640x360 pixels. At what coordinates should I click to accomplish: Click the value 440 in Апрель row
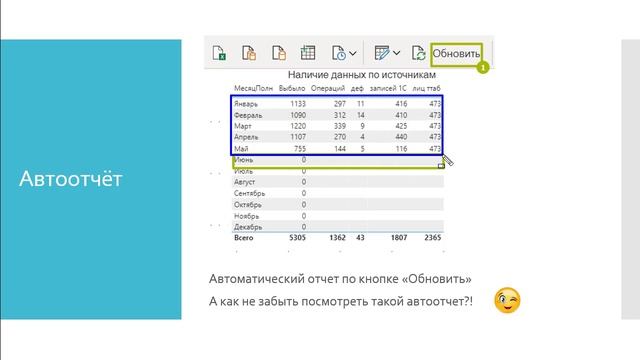click(x=401, y=137)
